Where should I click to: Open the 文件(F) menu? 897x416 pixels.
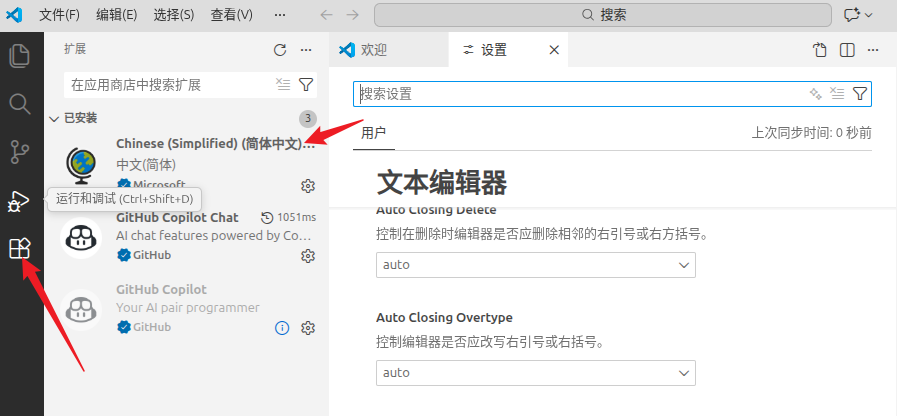click(x=59, y=15)
